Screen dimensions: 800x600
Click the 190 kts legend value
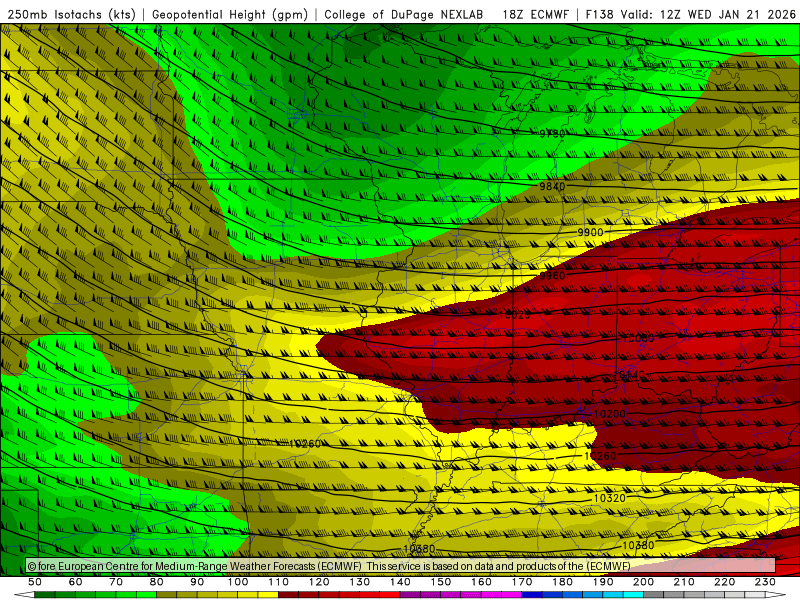603,582
